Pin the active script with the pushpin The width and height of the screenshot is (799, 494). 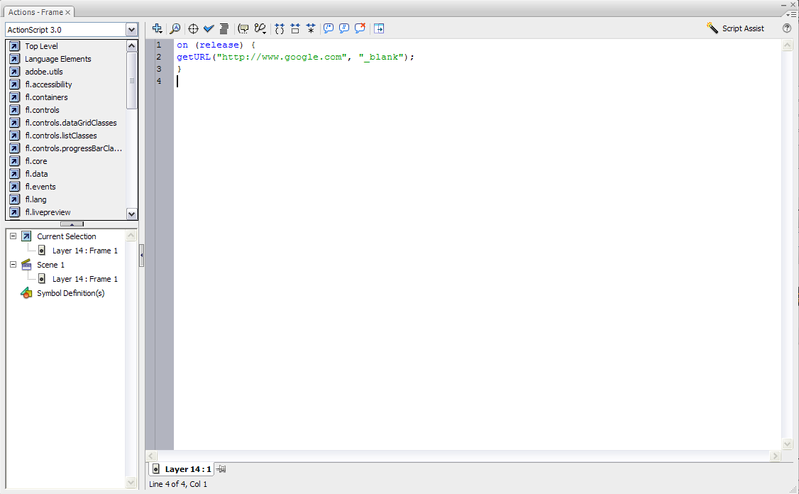click(221, 469)
